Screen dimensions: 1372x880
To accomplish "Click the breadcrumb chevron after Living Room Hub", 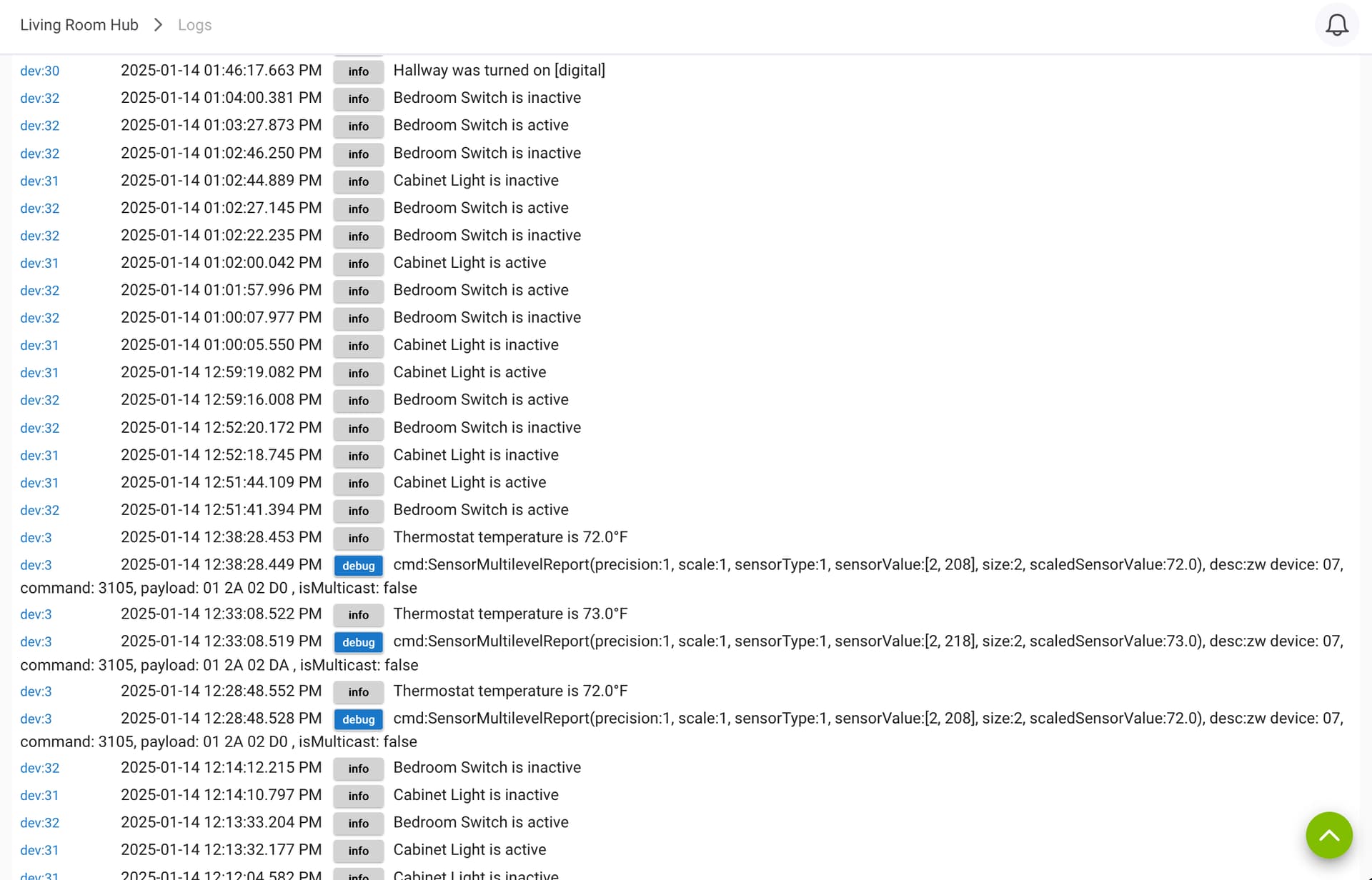I will tap(158, 25).
